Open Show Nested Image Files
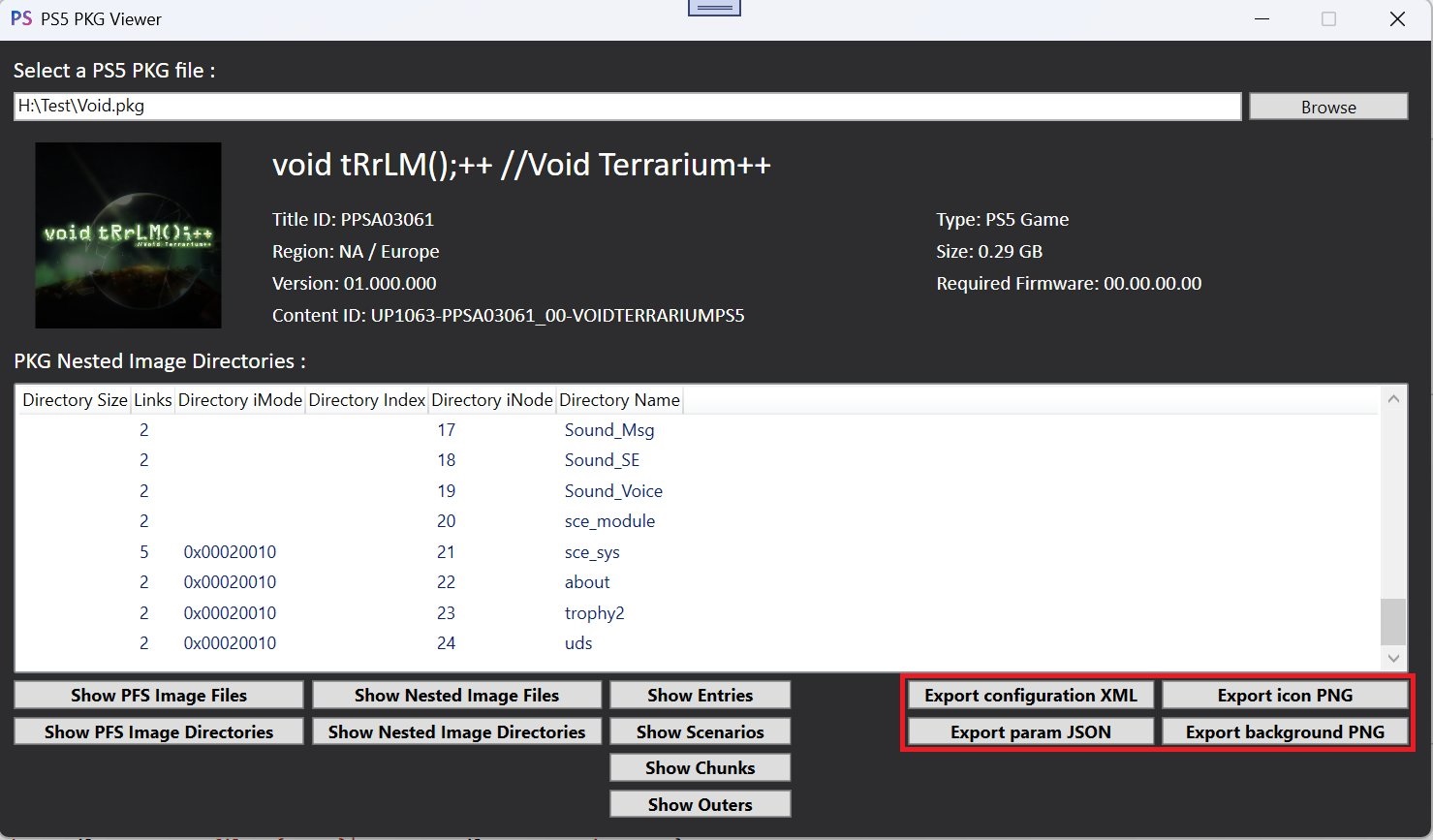The height and width of the screenshot is (840, 1433). pos(456,695)
